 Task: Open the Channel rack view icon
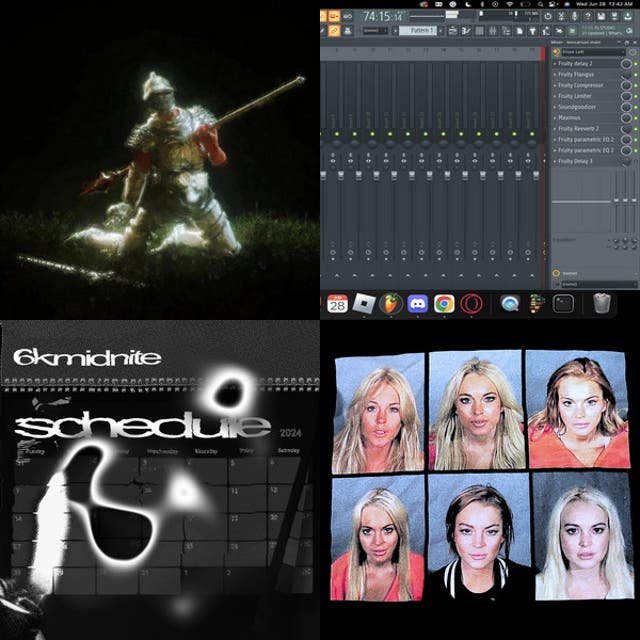pyautogui.click(x=480, y=31)
